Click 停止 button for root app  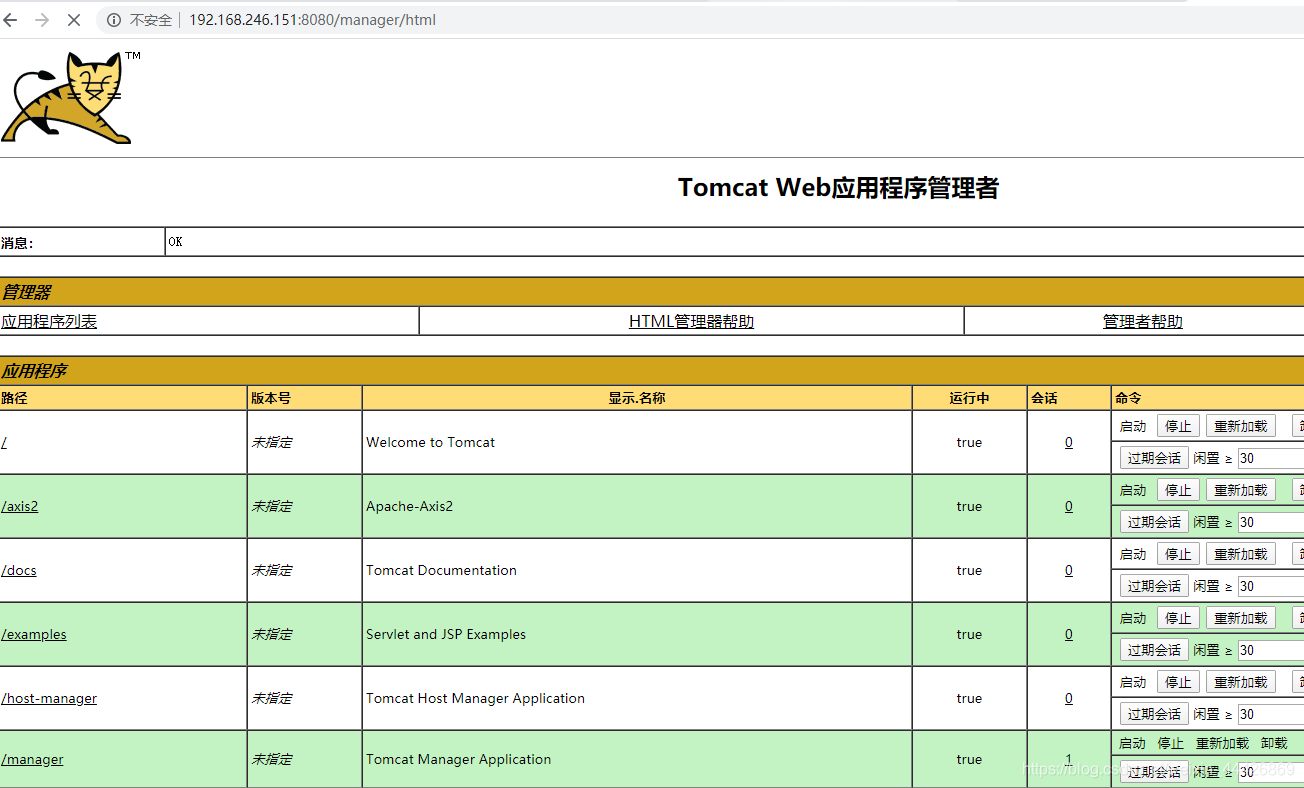point(1178,426)
